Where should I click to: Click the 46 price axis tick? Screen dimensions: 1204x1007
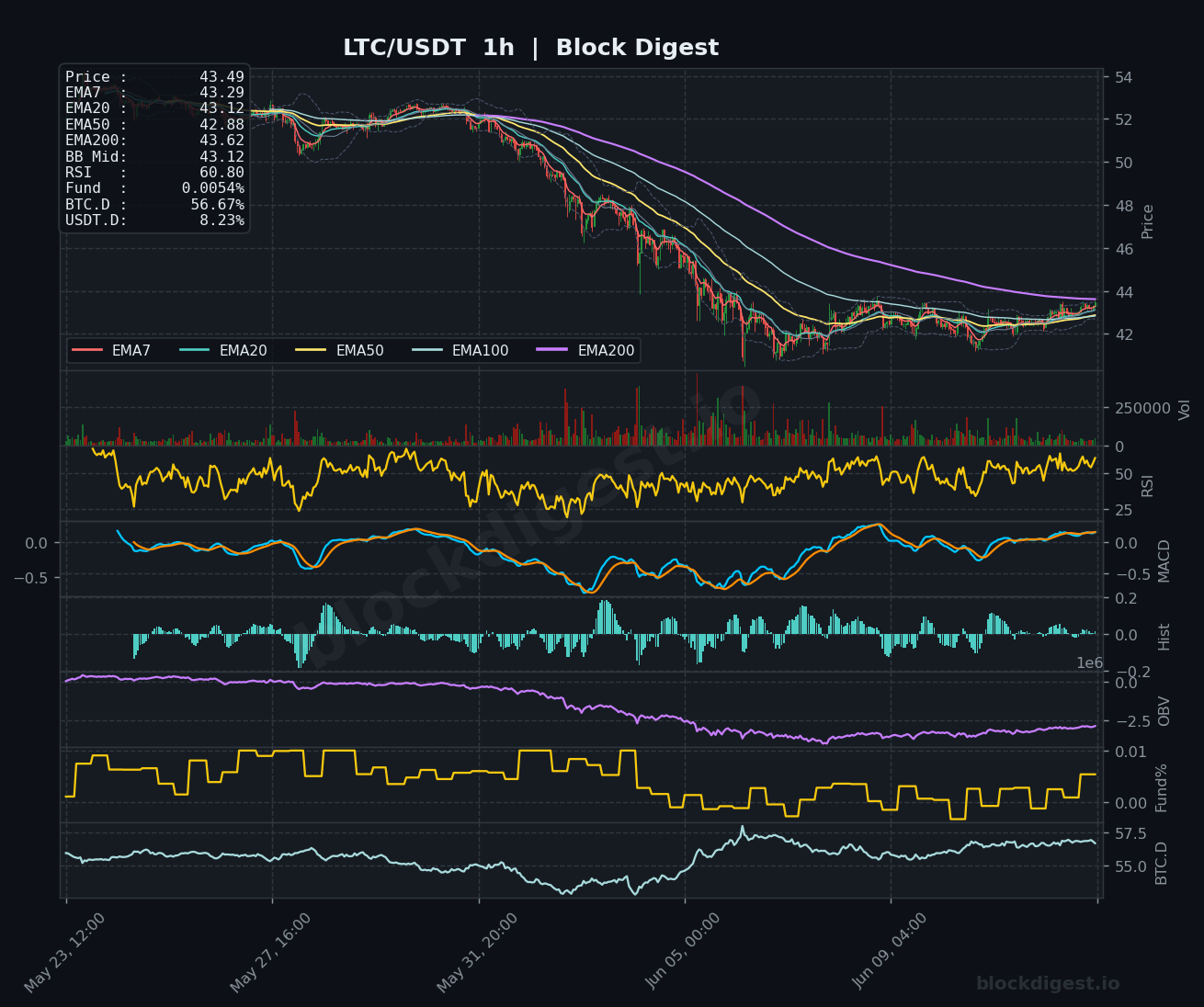pyautogui.click(x=1123, y=249)
